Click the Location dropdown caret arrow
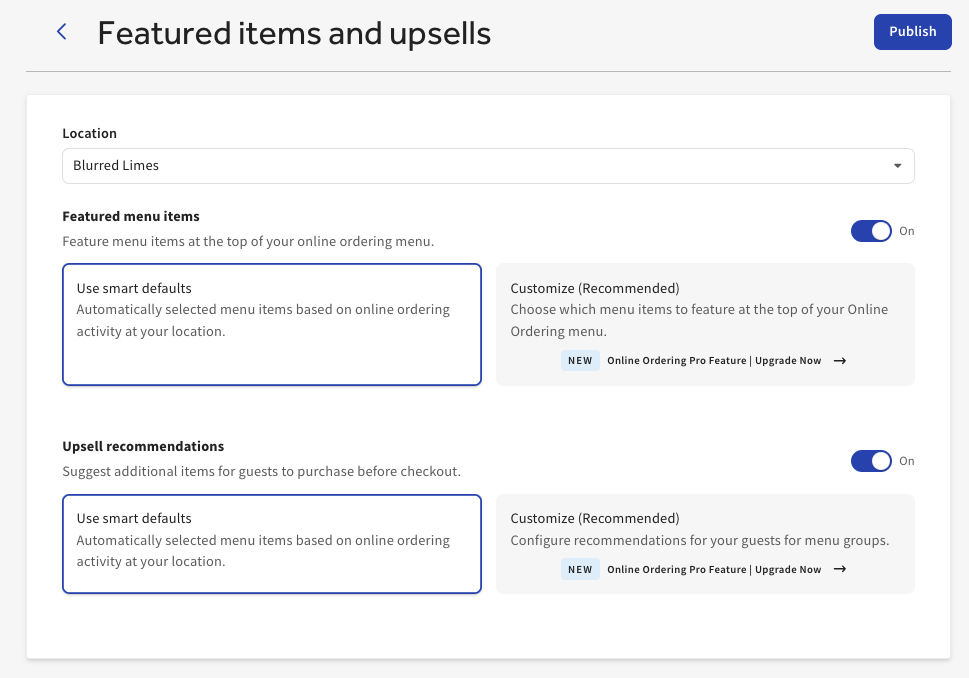The image size is (969, 678). tap(897, 166)
